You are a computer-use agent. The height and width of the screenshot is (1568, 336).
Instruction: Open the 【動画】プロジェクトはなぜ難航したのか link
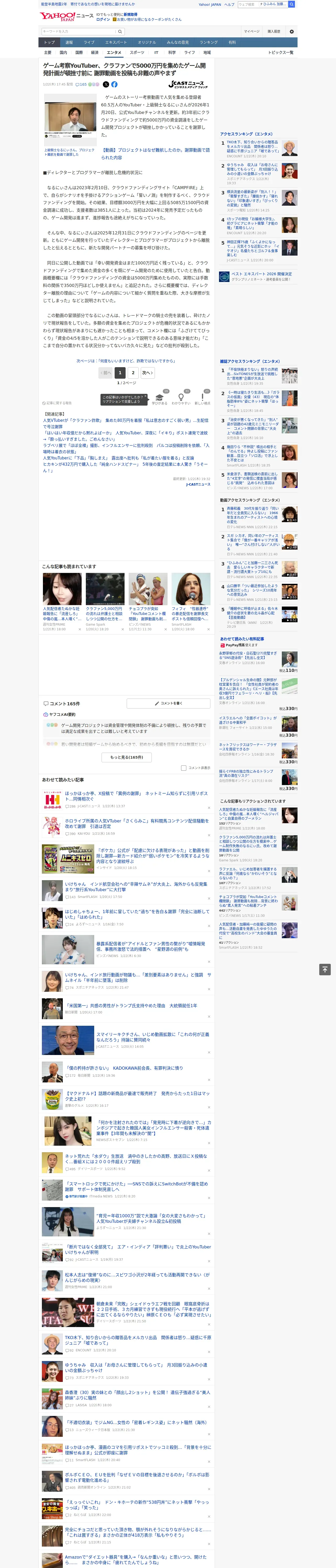pos(155,153)
